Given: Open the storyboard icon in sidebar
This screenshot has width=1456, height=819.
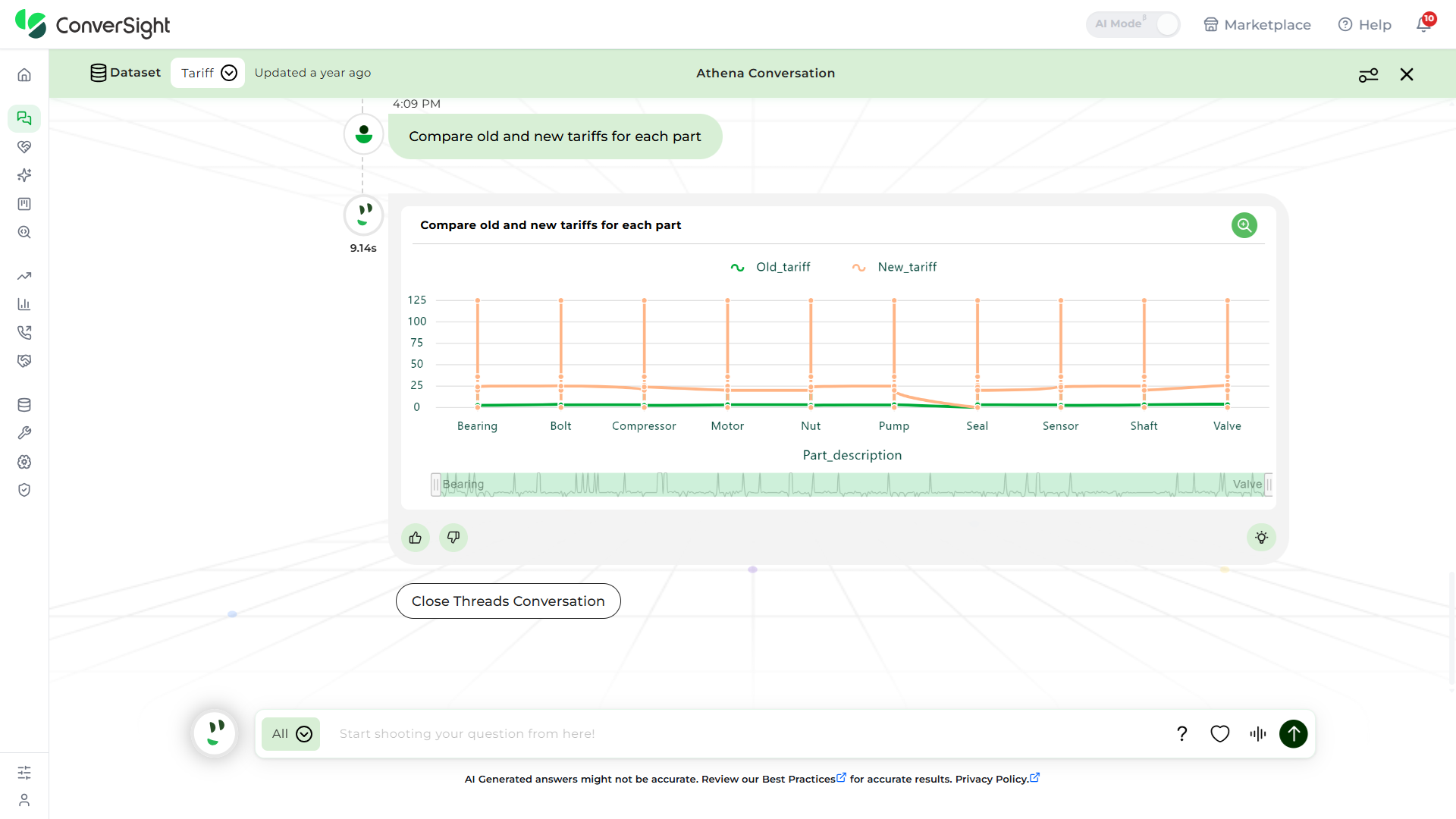Looking at the screenshot, I should click(x=24, y=204).
